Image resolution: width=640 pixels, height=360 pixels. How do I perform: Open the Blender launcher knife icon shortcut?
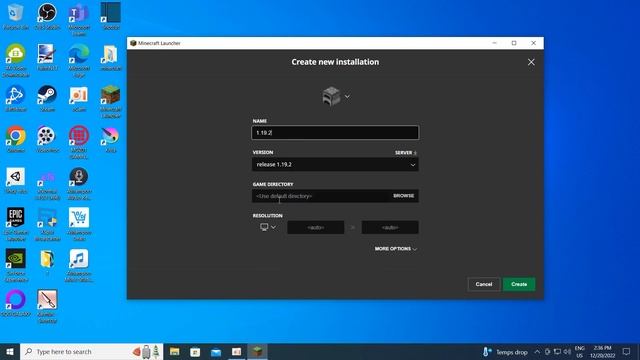(x=47, y=305)
